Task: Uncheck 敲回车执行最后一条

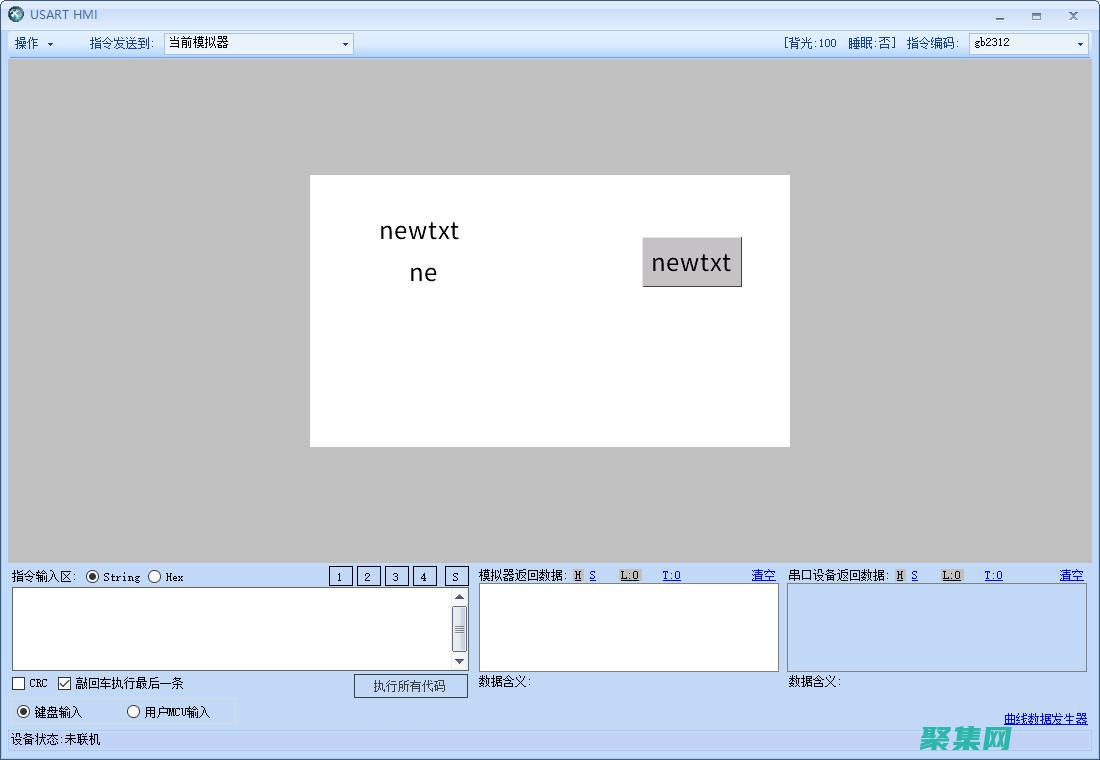Action: (x=65, y=683)
